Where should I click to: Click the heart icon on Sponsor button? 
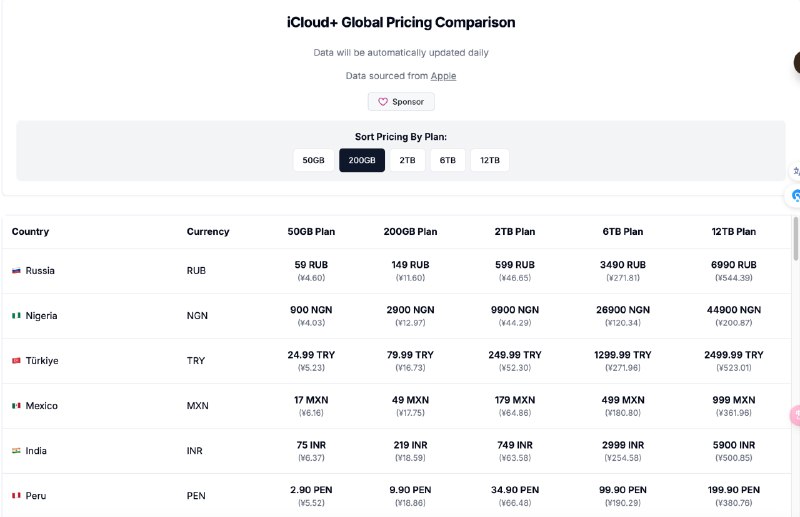[x=383, y=102]
